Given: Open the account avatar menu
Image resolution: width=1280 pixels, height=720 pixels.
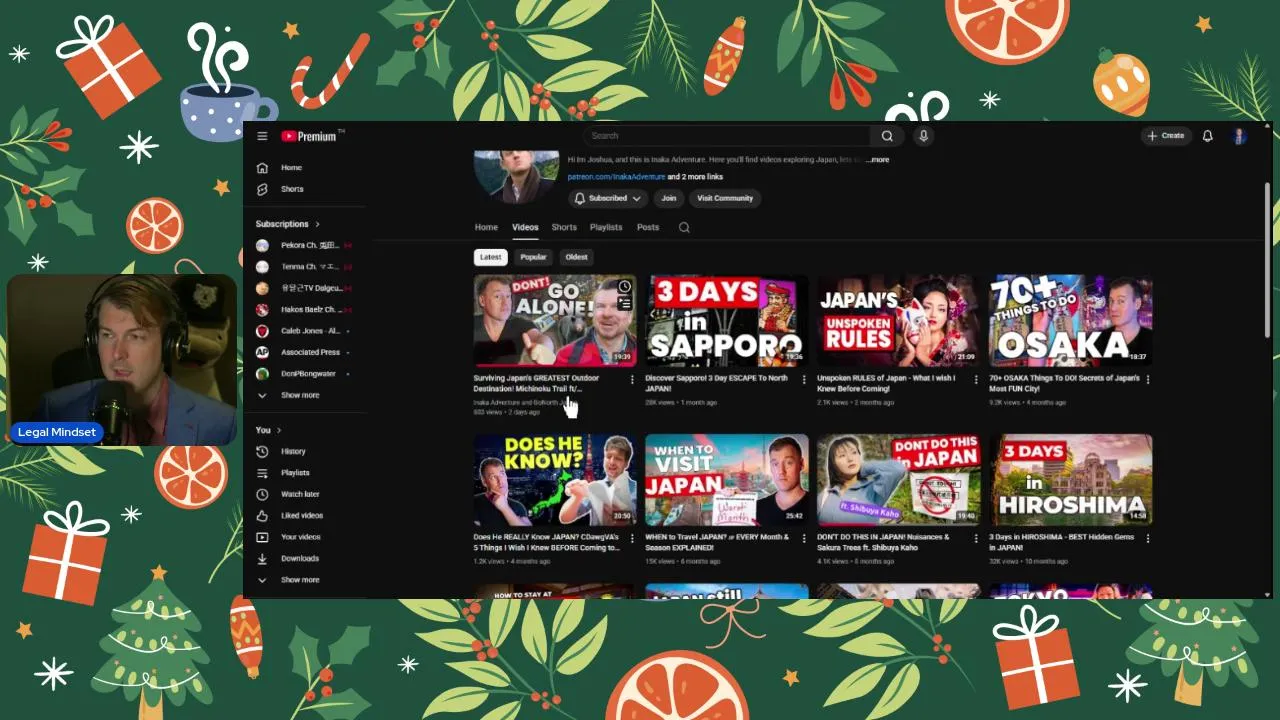Looking at the screenshot, I should tap(1239, 136).
